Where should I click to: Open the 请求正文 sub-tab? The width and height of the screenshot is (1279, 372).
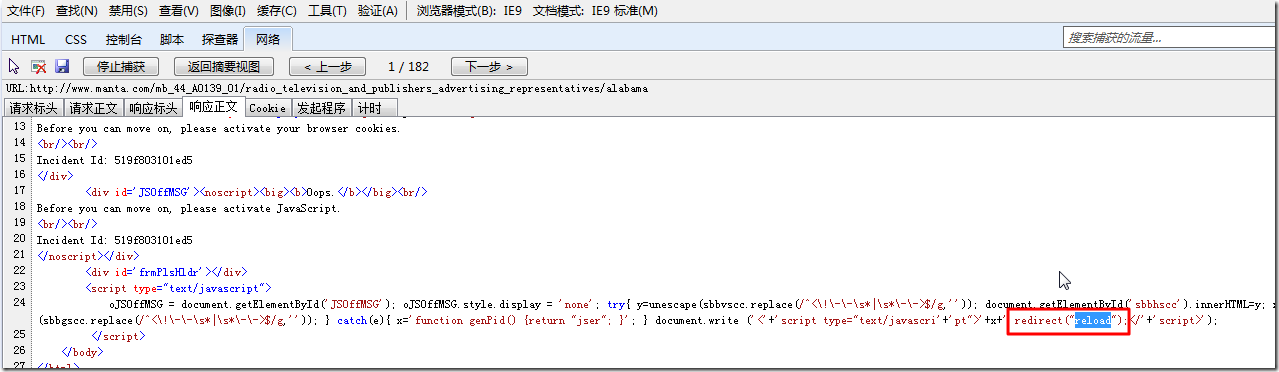[94, 108]
